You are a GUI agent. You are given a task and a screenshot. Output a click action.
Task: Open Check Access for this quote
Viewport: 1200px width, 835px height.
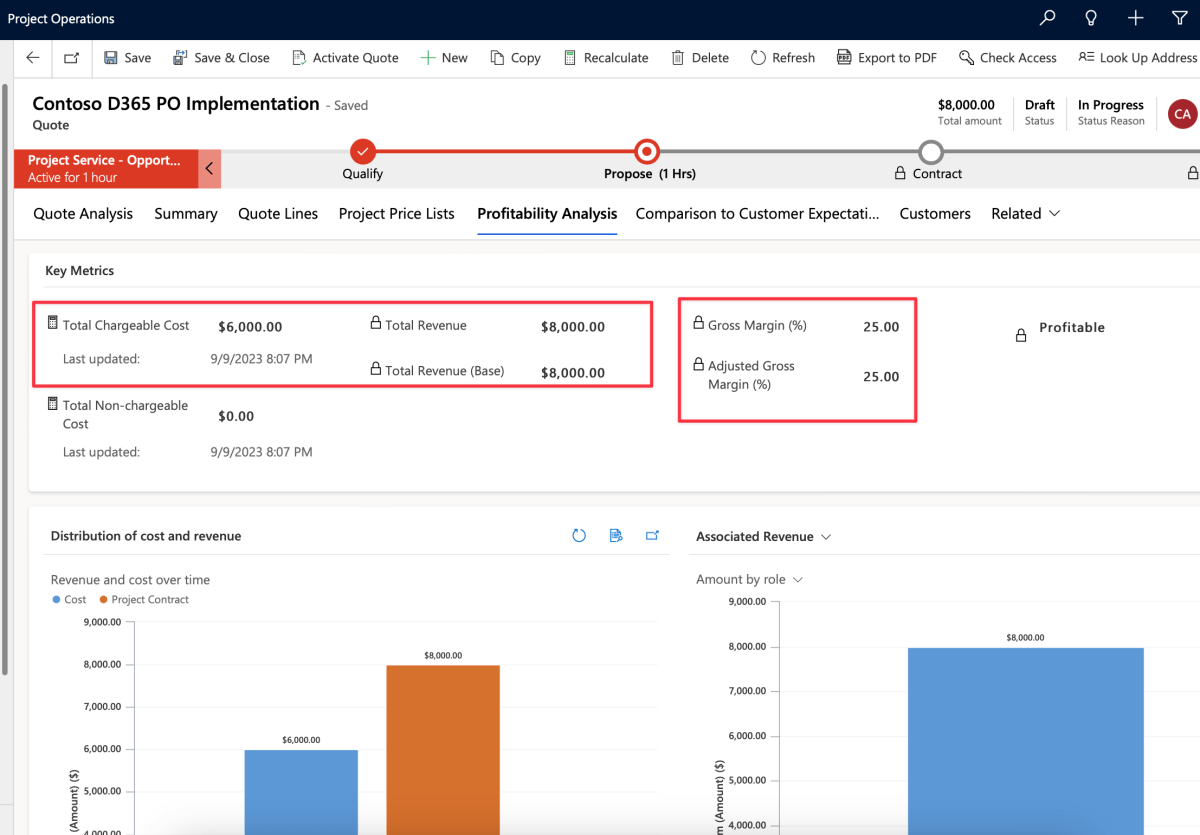click(1008, 58)
